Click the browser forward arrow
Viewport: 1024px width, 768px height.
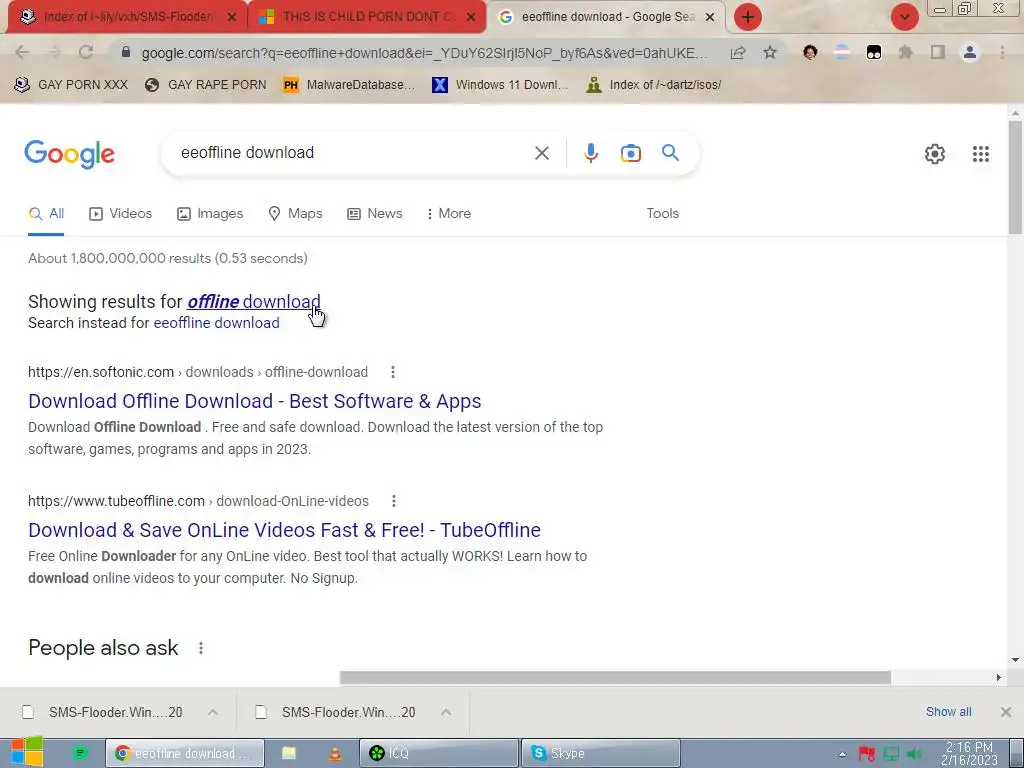point(54,53)
